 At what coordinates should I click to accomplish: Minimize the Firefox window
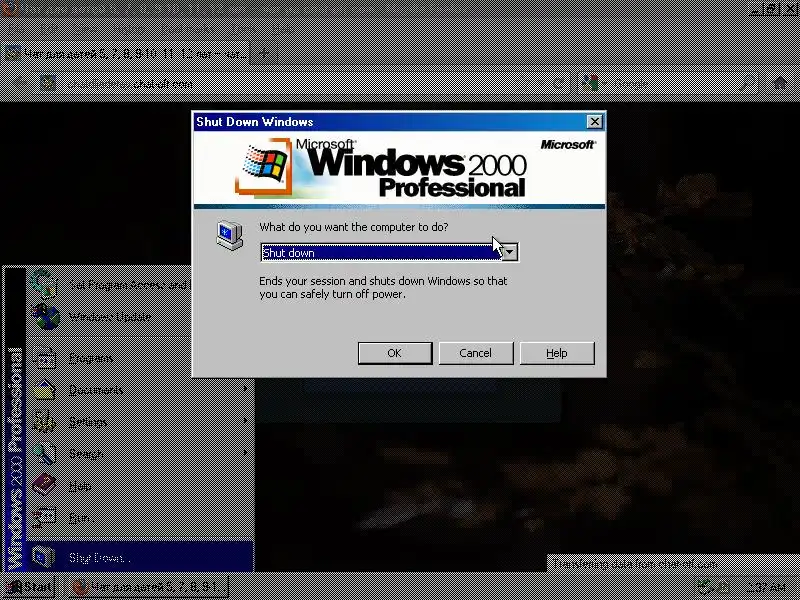tap(756, 9)
